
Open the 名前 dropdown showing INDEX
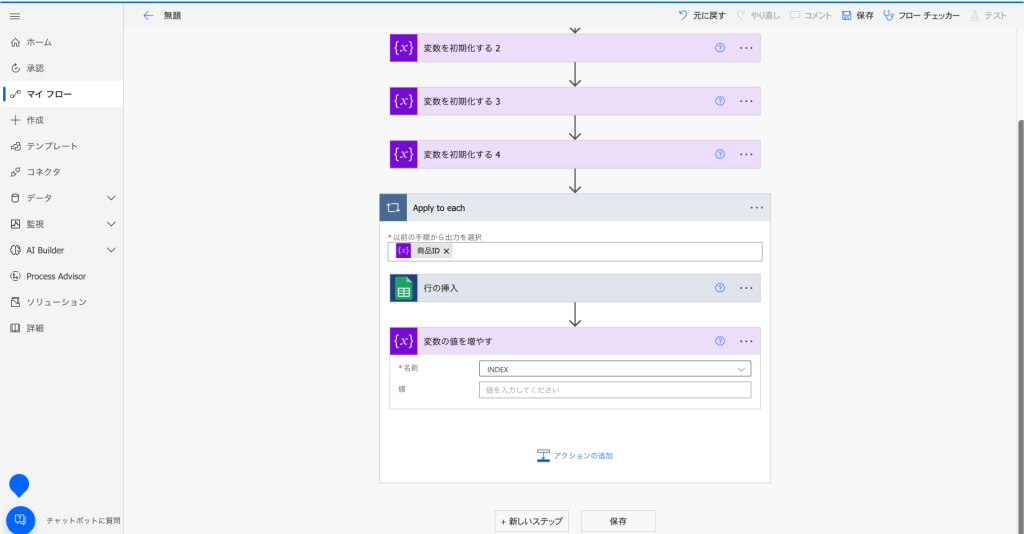615,369
